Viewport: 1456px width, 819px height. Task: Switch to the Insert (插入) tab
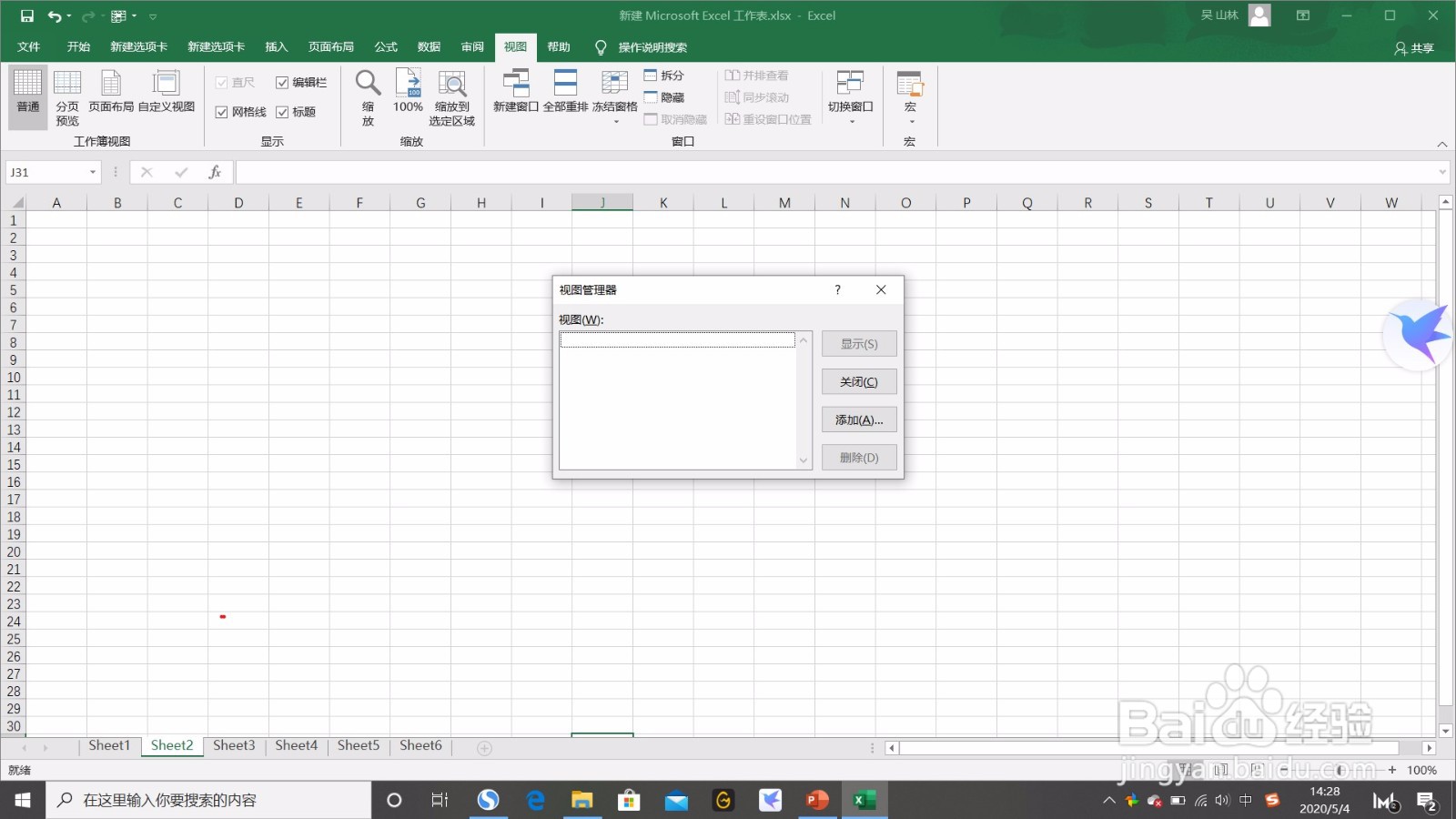276,47
